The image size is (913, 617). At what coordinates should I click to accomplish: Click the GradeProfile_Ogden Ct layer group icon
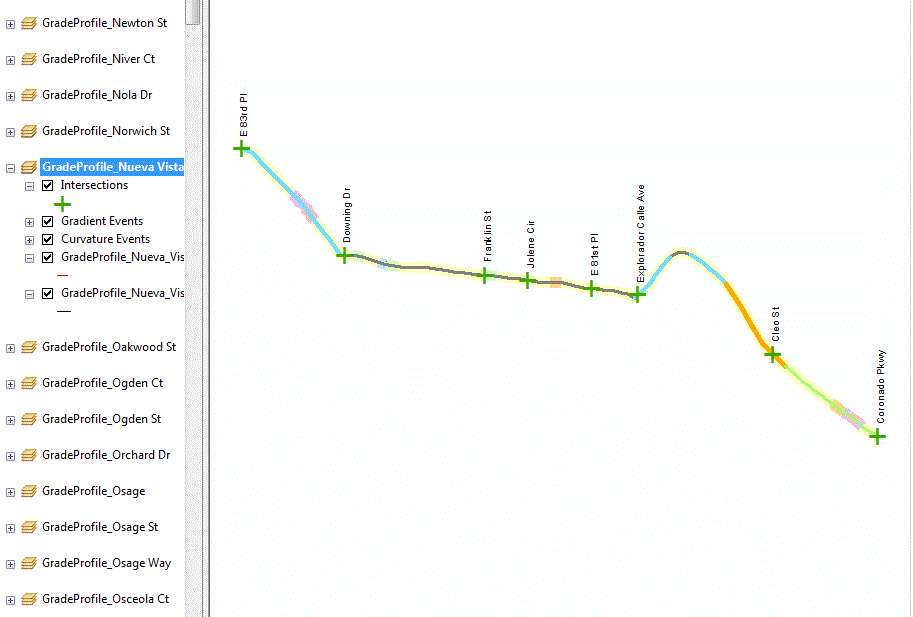click(x=29, y=384)
